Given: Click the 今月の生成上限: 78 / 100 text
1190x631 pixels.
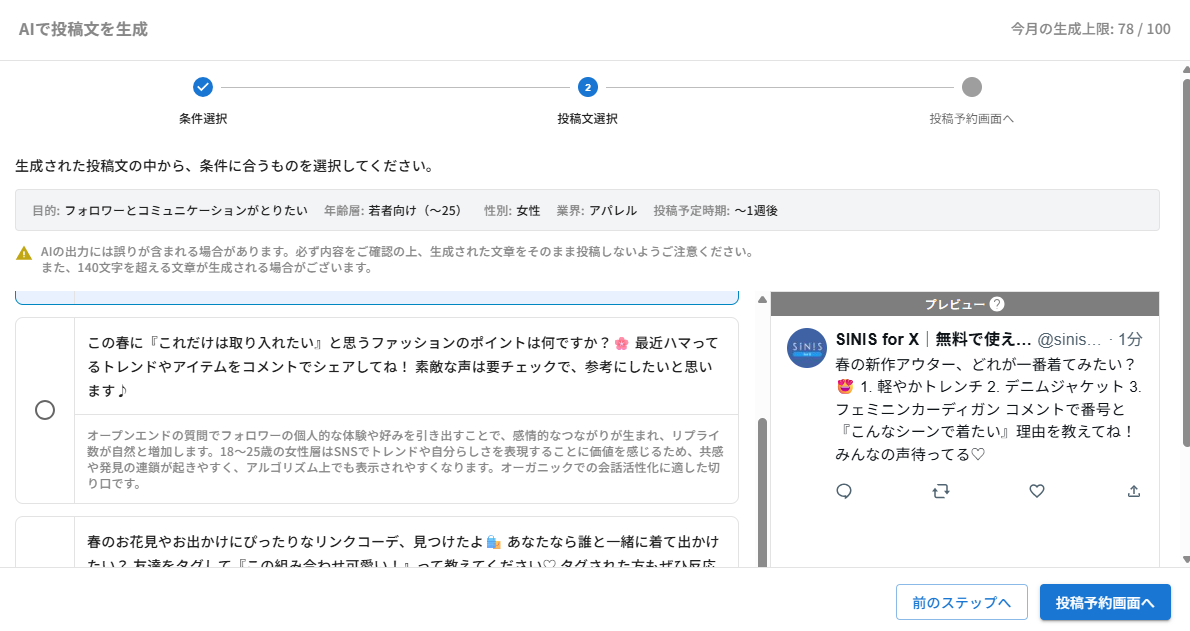Looking at the screenshot, I should pyautogui.click(x=1091, y=29).
